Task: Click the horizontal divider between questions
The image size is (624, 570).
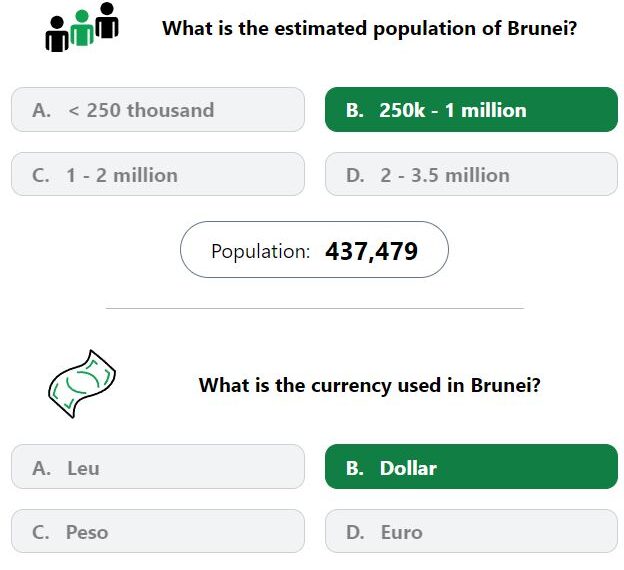Action: pos(315,308)
